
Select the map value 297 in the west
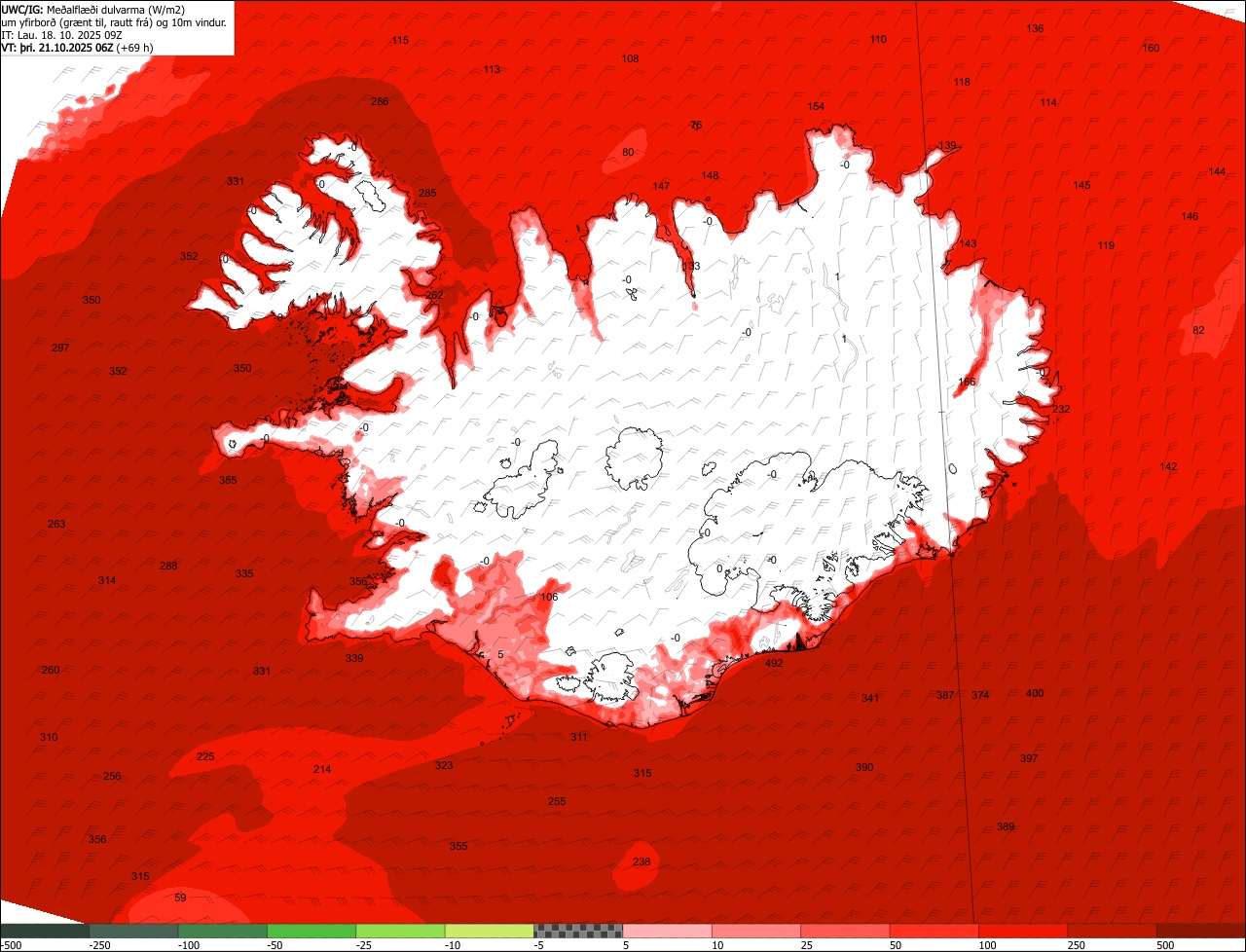point(60,348)
